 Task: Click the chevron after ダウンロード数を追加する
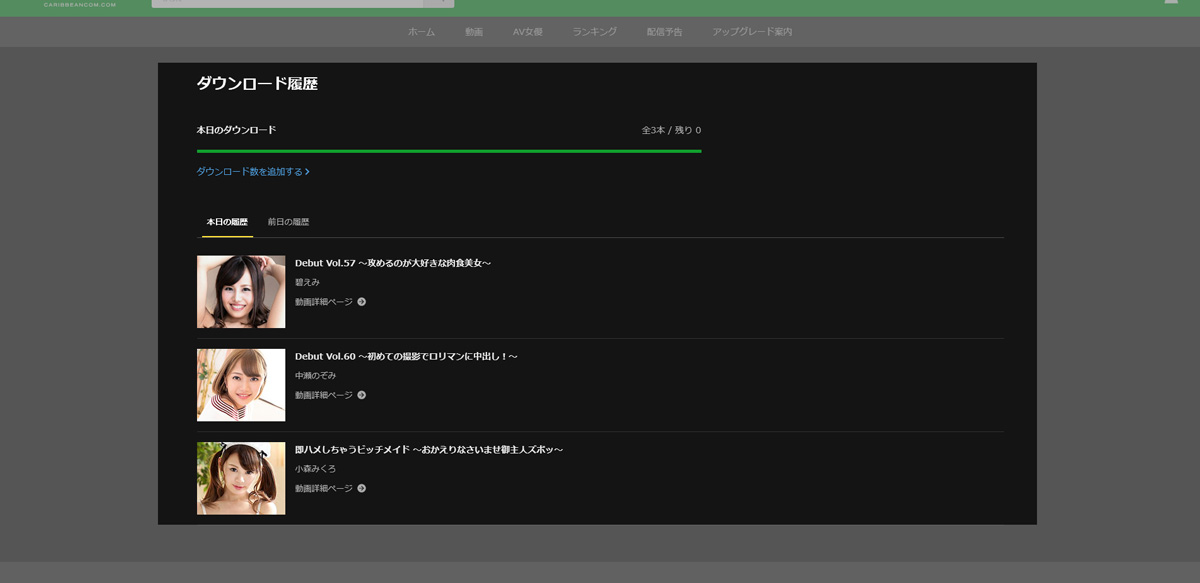click(x=307, y=172)
